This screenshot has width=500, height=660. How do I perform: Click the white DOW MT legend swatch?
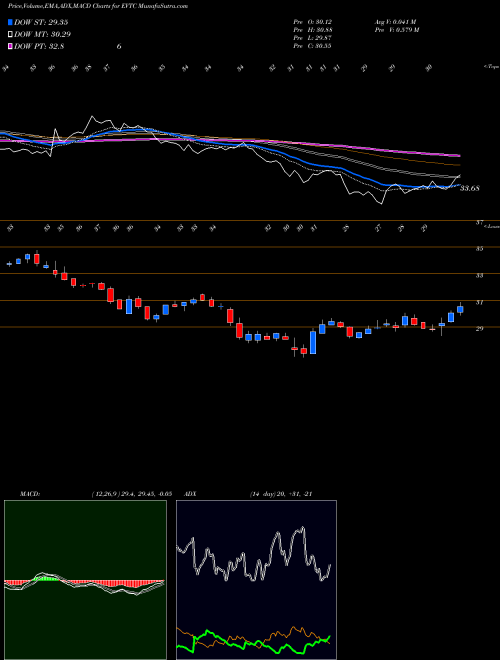10,35
